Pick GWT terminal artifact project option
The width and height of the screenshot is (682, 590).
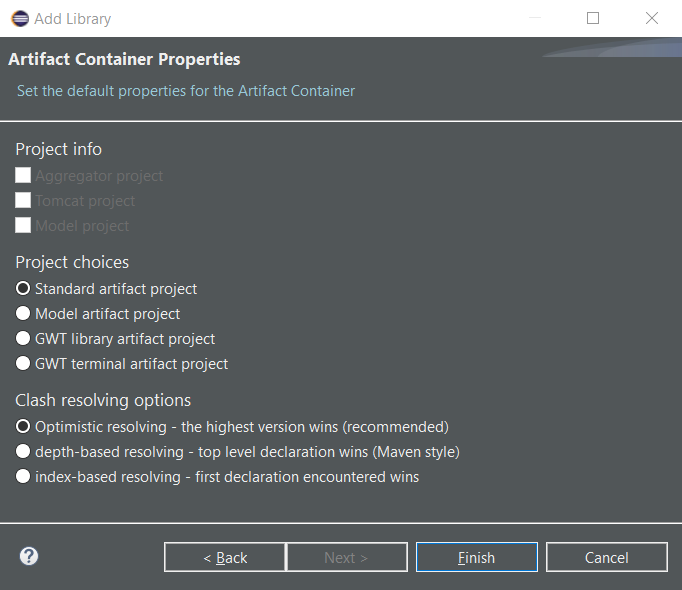[x=23, y=363]
